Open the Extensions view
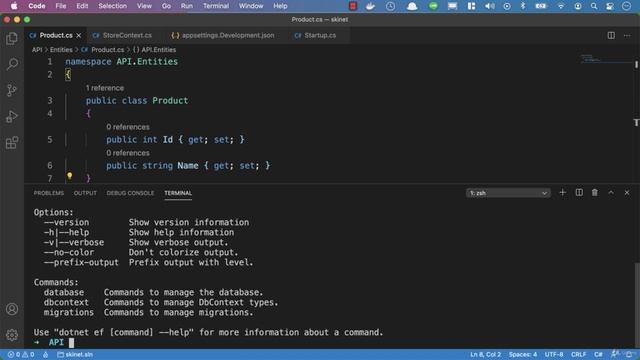The width and height of the screenshot is (640, 360). tap(12, 143)
